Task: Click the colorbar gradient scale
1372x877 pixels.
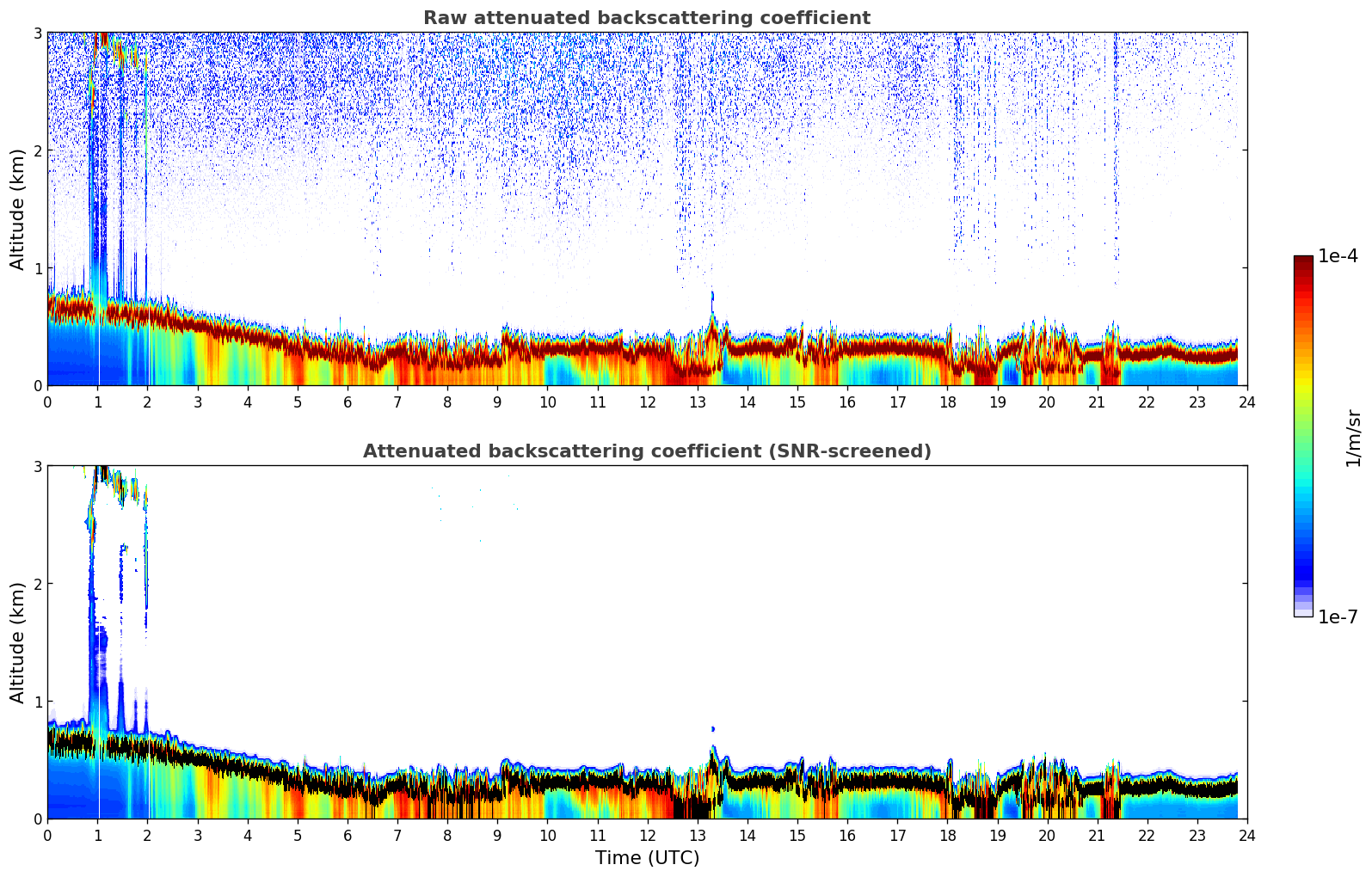Action: (x=1303, y=436)
